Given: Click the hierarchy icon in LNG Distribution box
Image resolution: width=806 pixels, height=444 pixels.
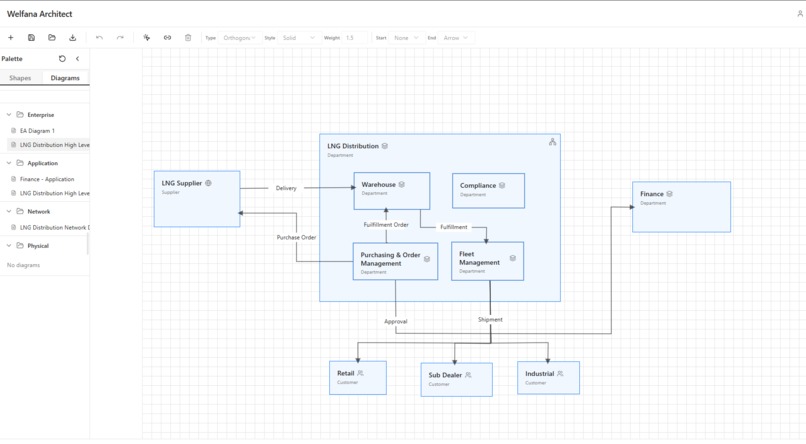Looking at the screenshot, I should pos(552,142).
